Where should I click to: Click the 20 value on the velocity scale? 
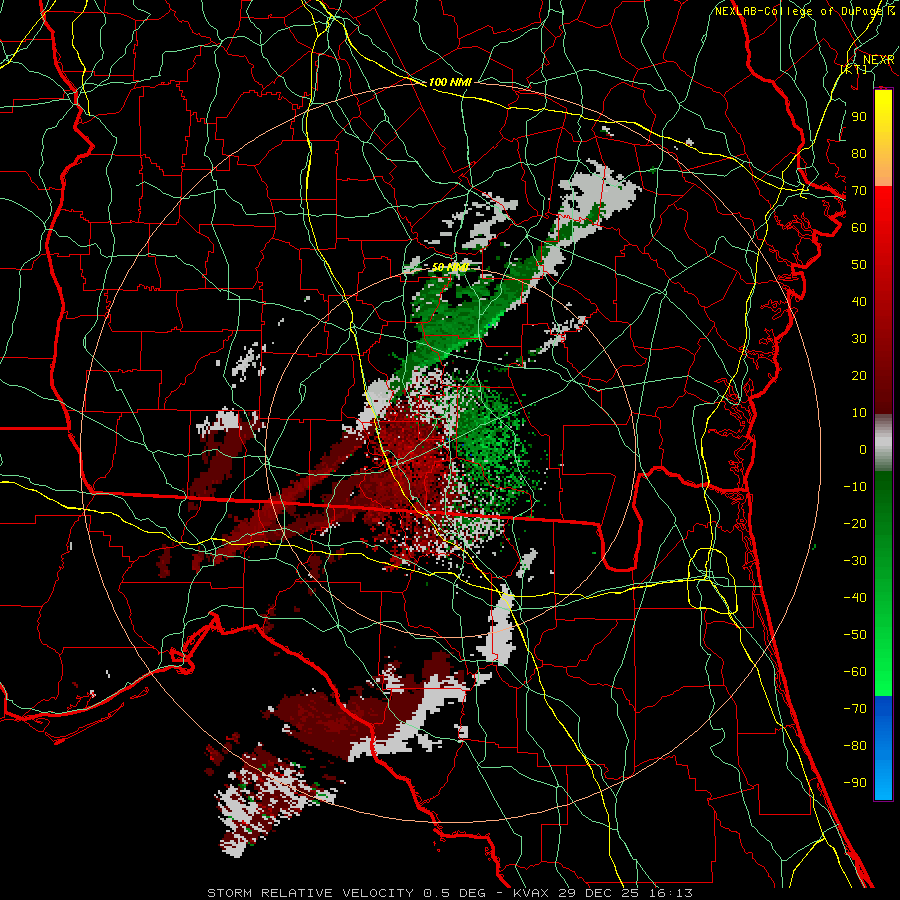point(859,375)
